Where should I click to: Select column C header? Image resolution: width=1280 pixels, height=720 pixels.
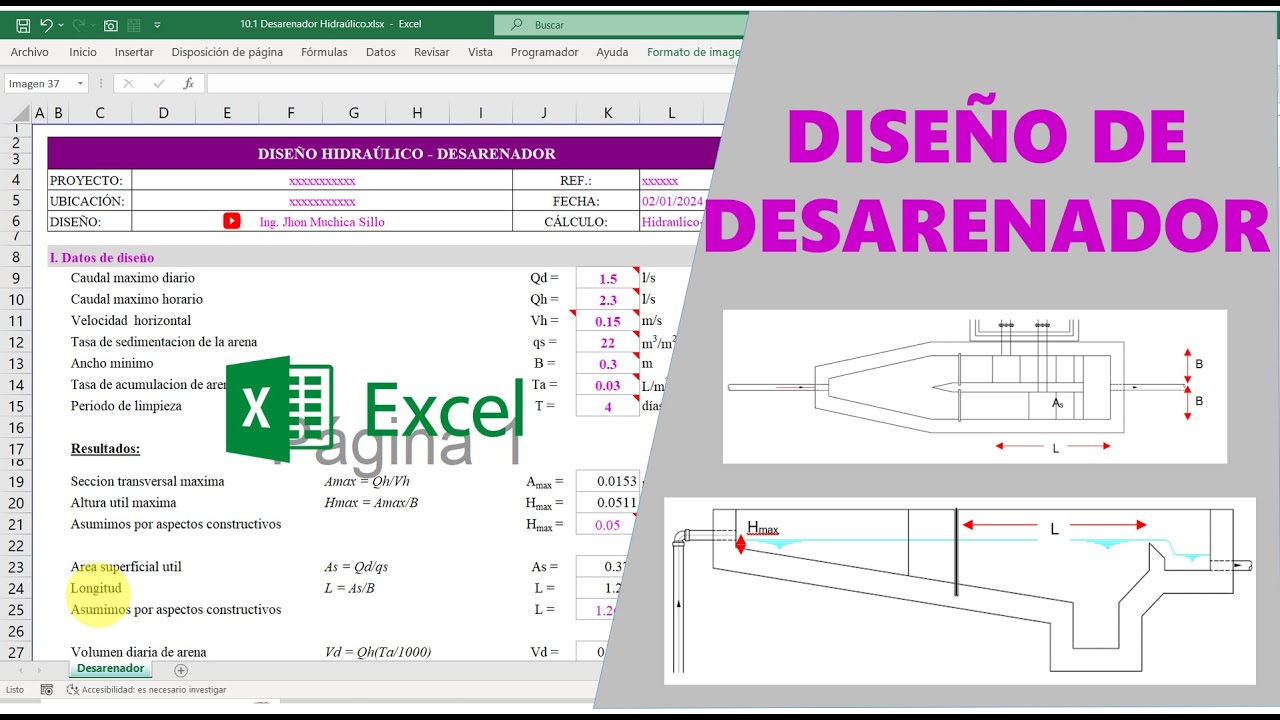click(100, 113)
